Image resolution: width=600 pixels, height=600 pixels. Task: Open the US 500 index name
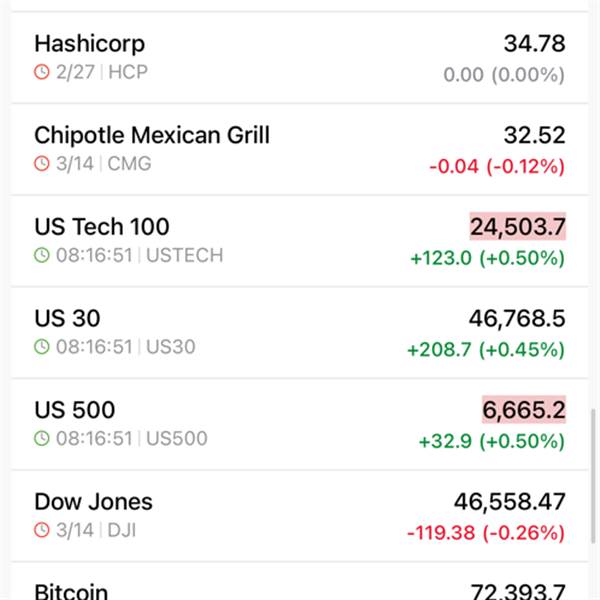[x=75, y=410]
